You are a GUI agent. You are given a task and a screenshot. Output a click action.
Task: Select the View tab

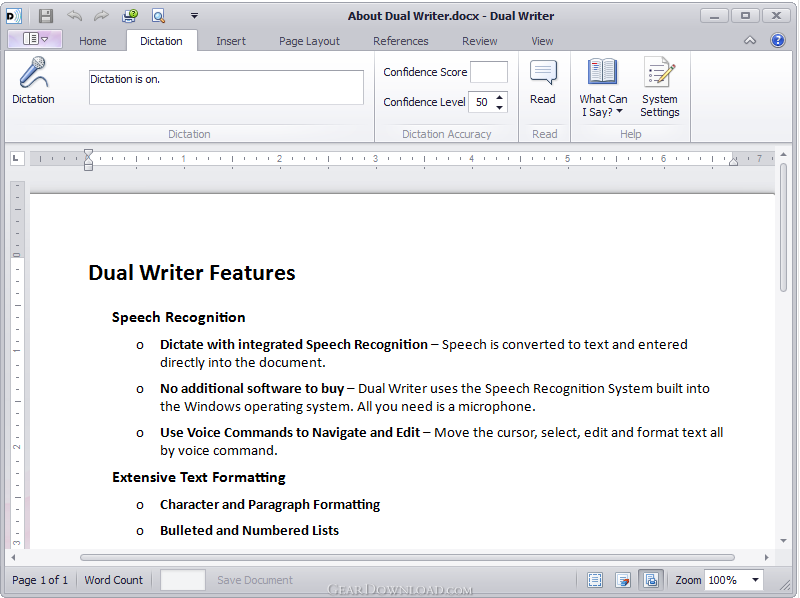tap(542, 41)
